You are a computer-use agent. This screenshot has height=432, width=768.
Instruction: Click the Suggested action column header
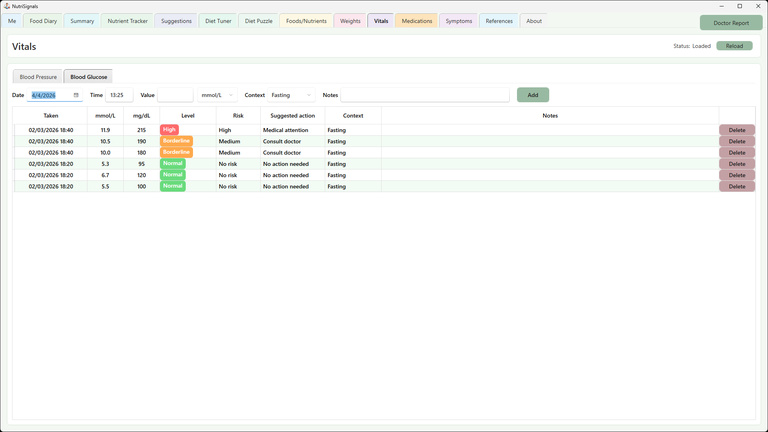pos(292,116)
